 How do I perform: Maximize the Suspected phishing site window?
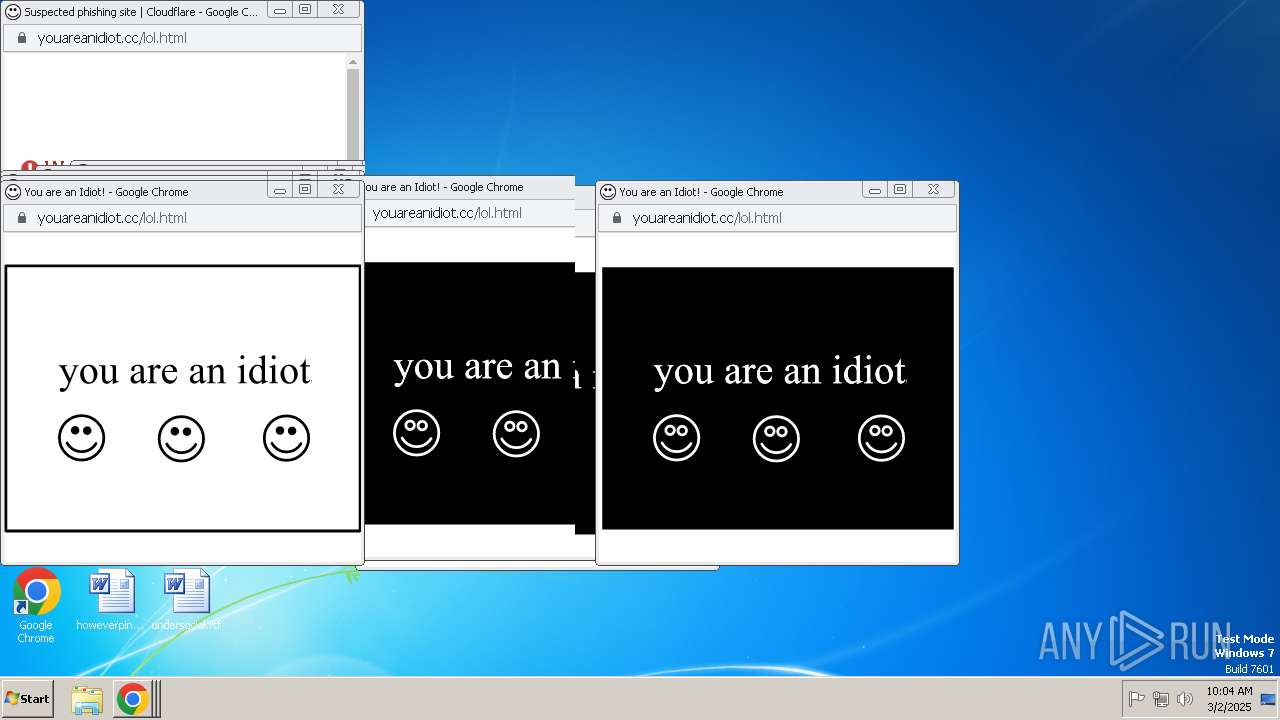[306, 10]
